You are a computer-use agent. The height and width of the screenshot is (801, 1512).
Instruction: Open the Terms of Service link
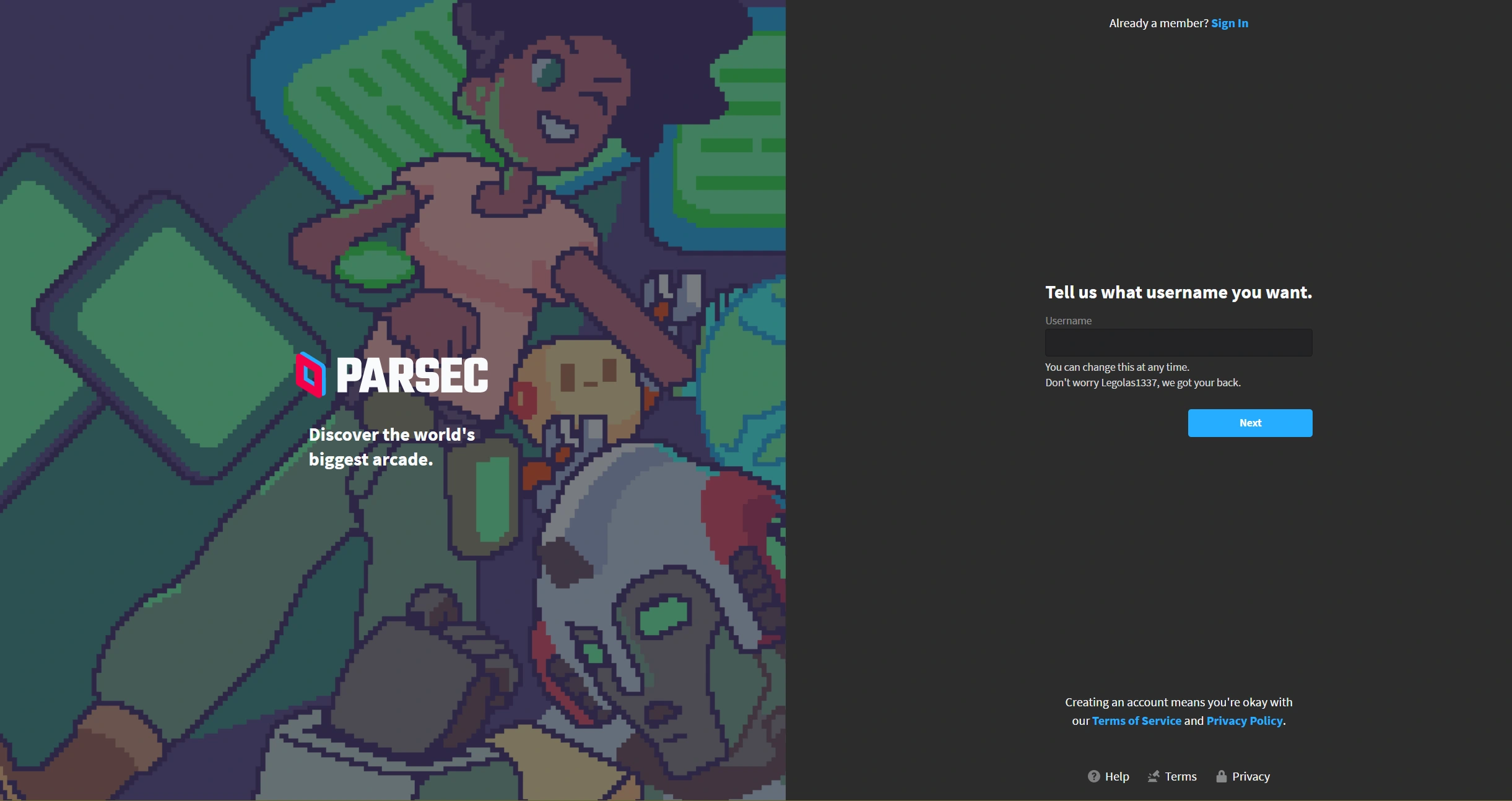click(1136, 721)
